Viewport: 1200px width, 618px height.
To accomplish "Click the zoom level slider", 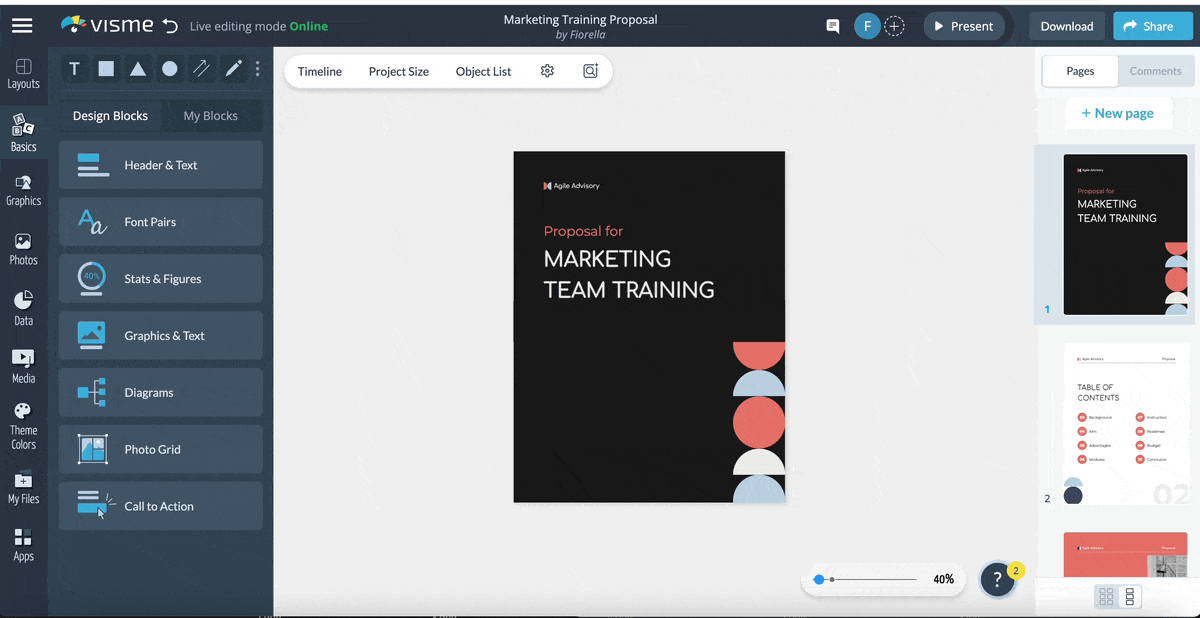I will (x=866, y=579).
